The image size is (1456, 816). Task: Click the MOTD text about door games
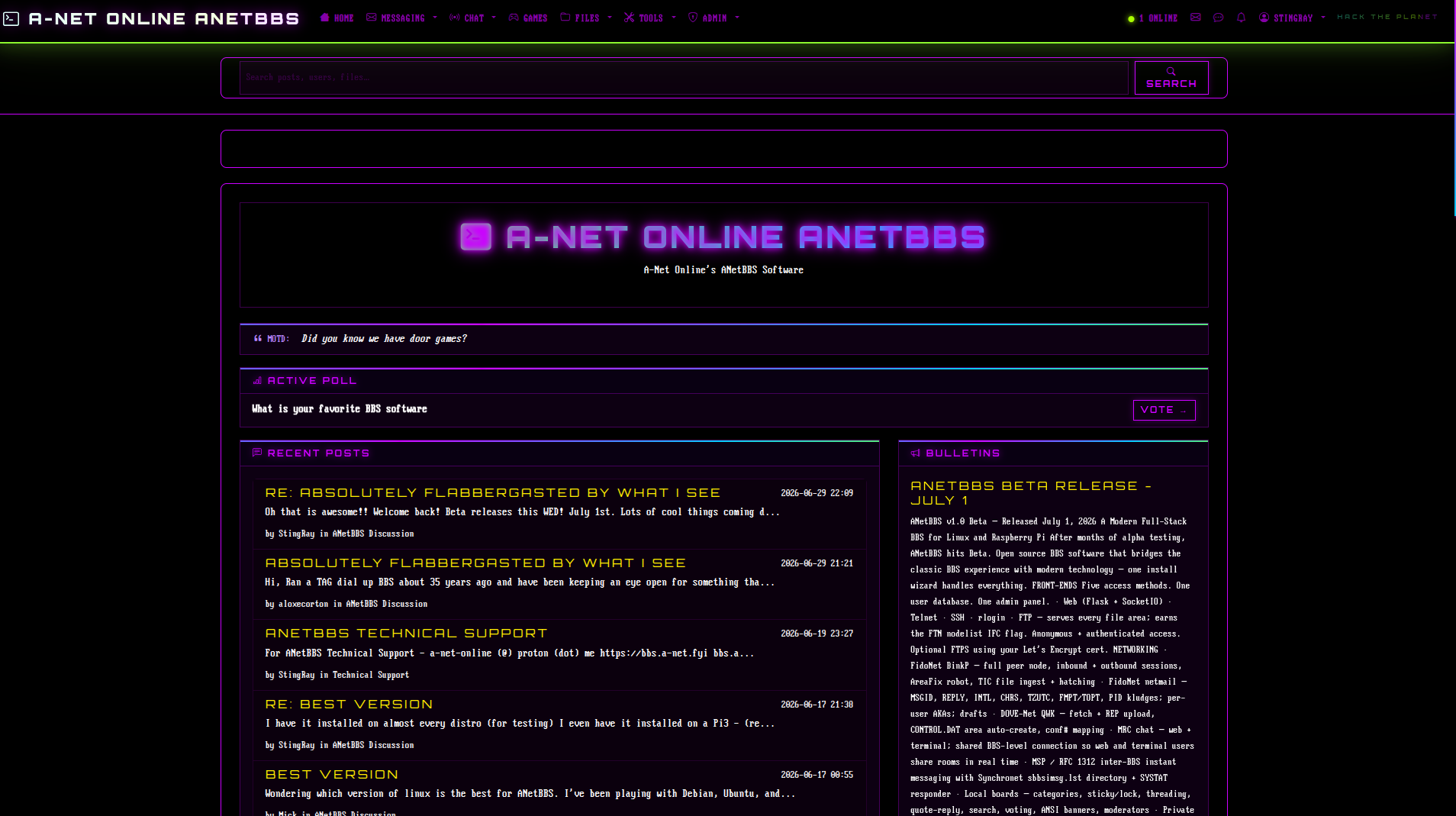coord(384,339)
